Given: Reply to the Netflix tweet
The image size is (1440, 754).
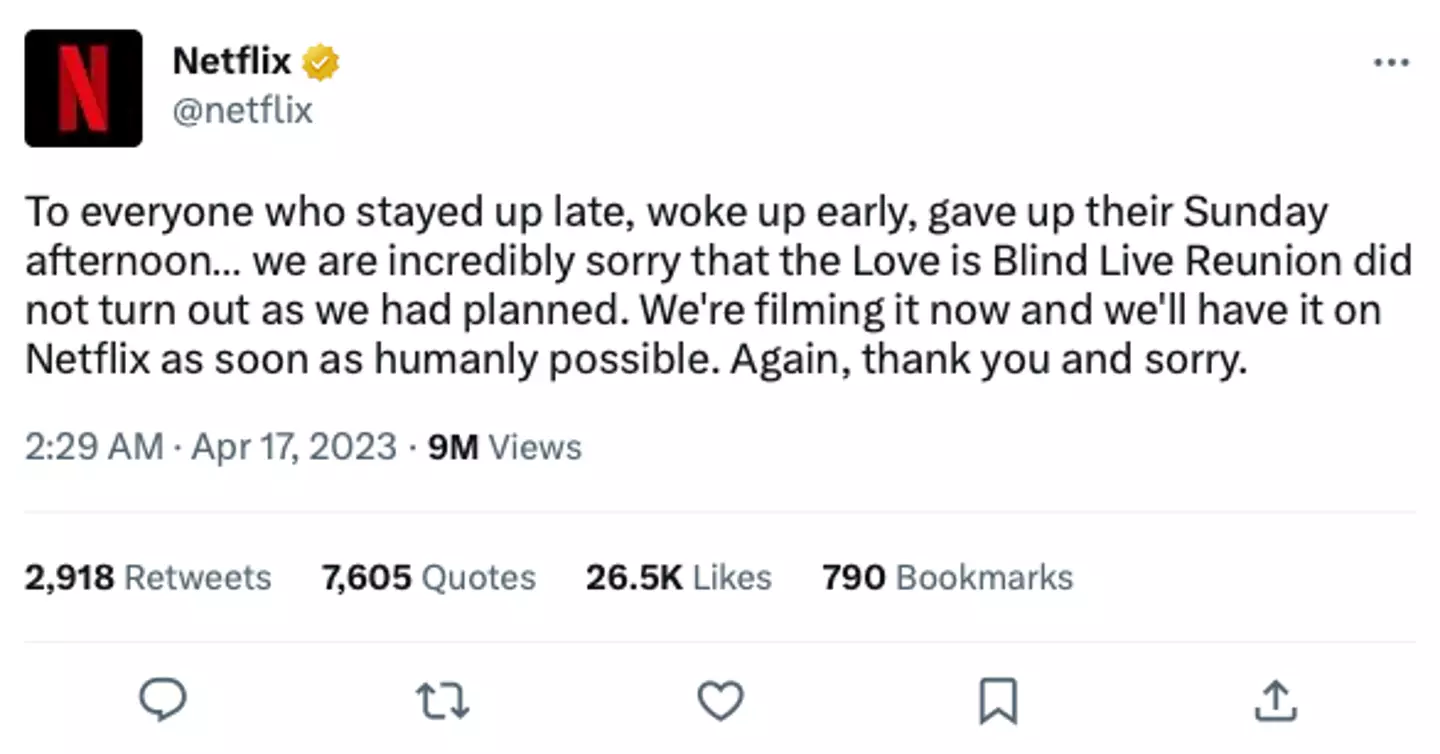Looking at the screenshot, I should [x=162, y=700].
